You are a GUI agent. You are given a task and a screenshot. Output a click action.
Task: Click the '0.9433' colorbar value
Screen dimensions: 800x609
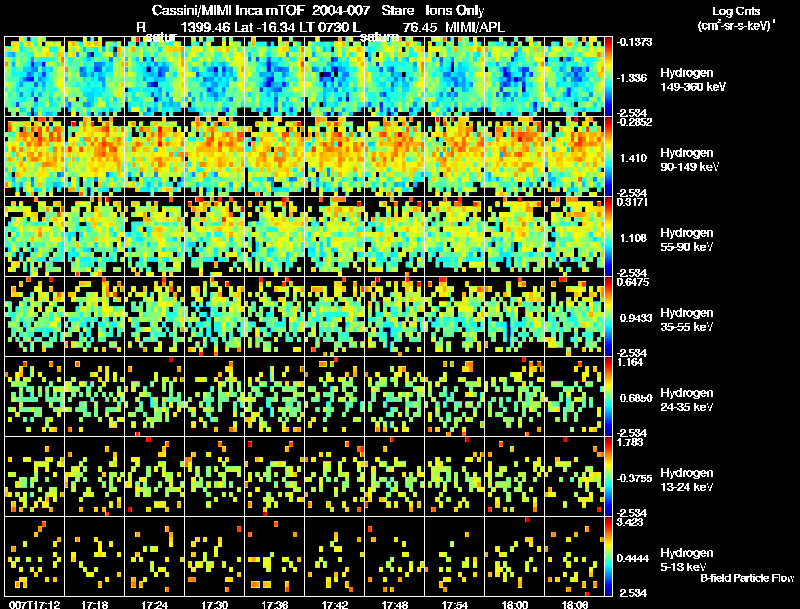[x=636, y=318]
